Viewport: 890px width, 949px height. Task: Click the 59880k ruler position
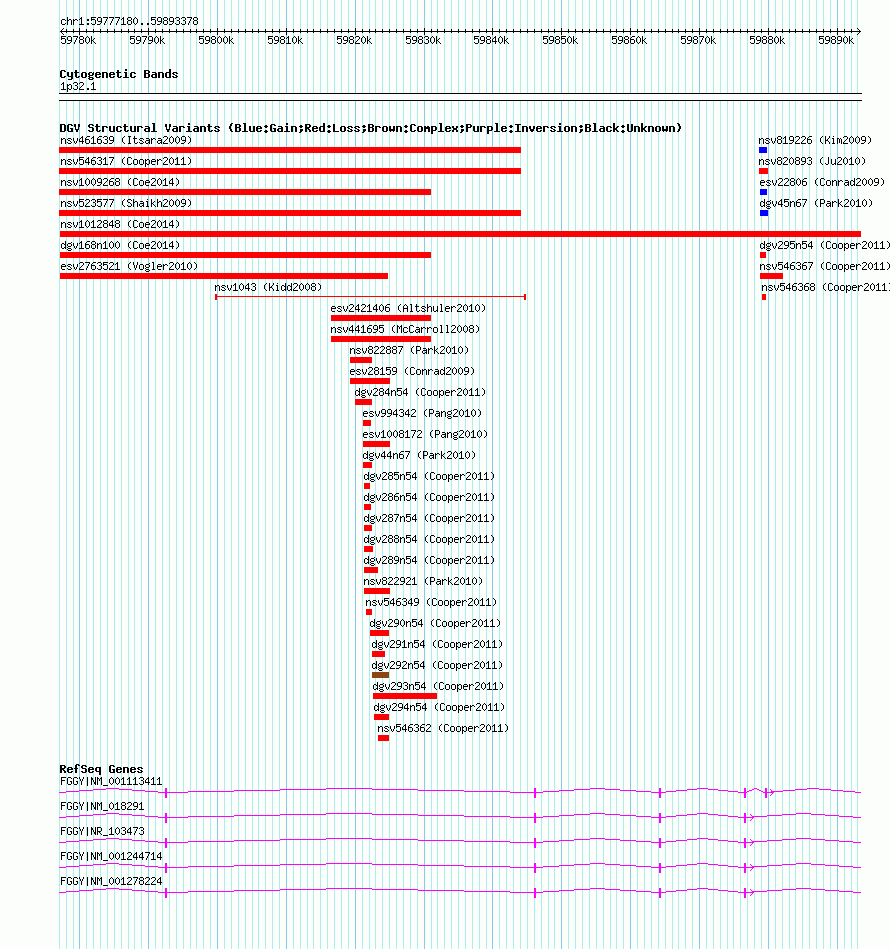(x=767, y=41)
